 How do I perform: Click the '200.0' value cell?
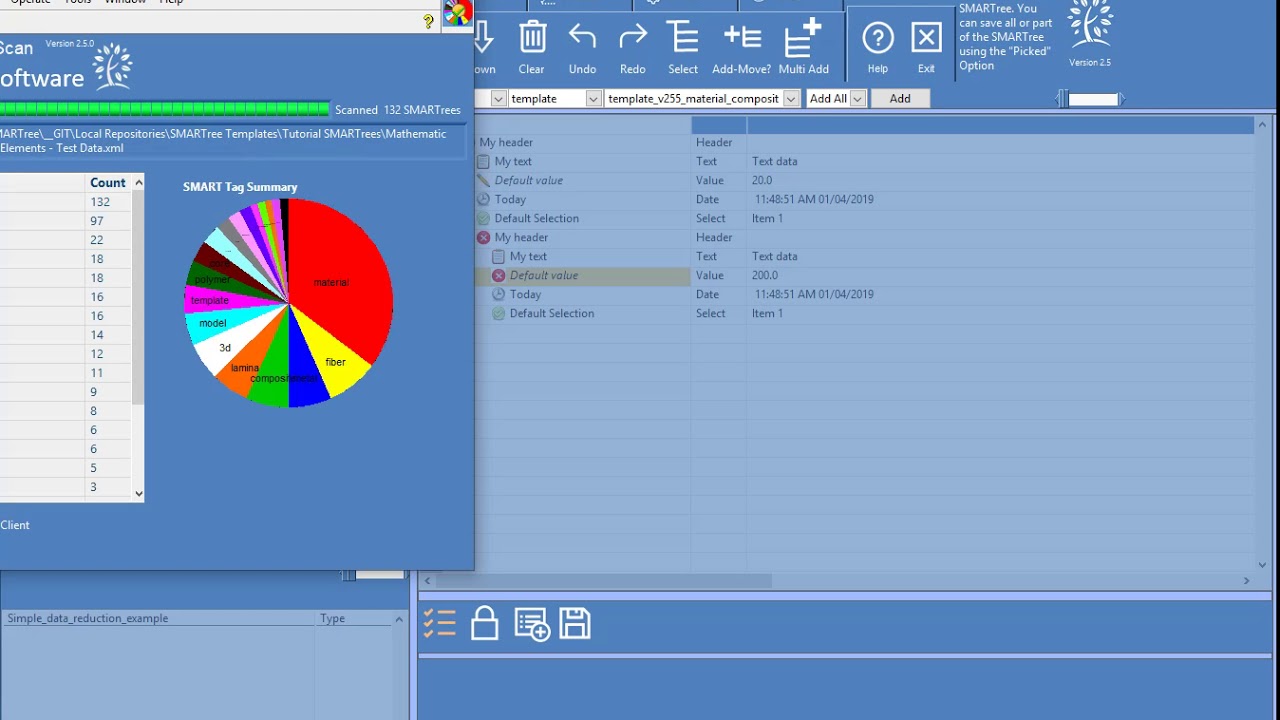[x=765, y=276]
